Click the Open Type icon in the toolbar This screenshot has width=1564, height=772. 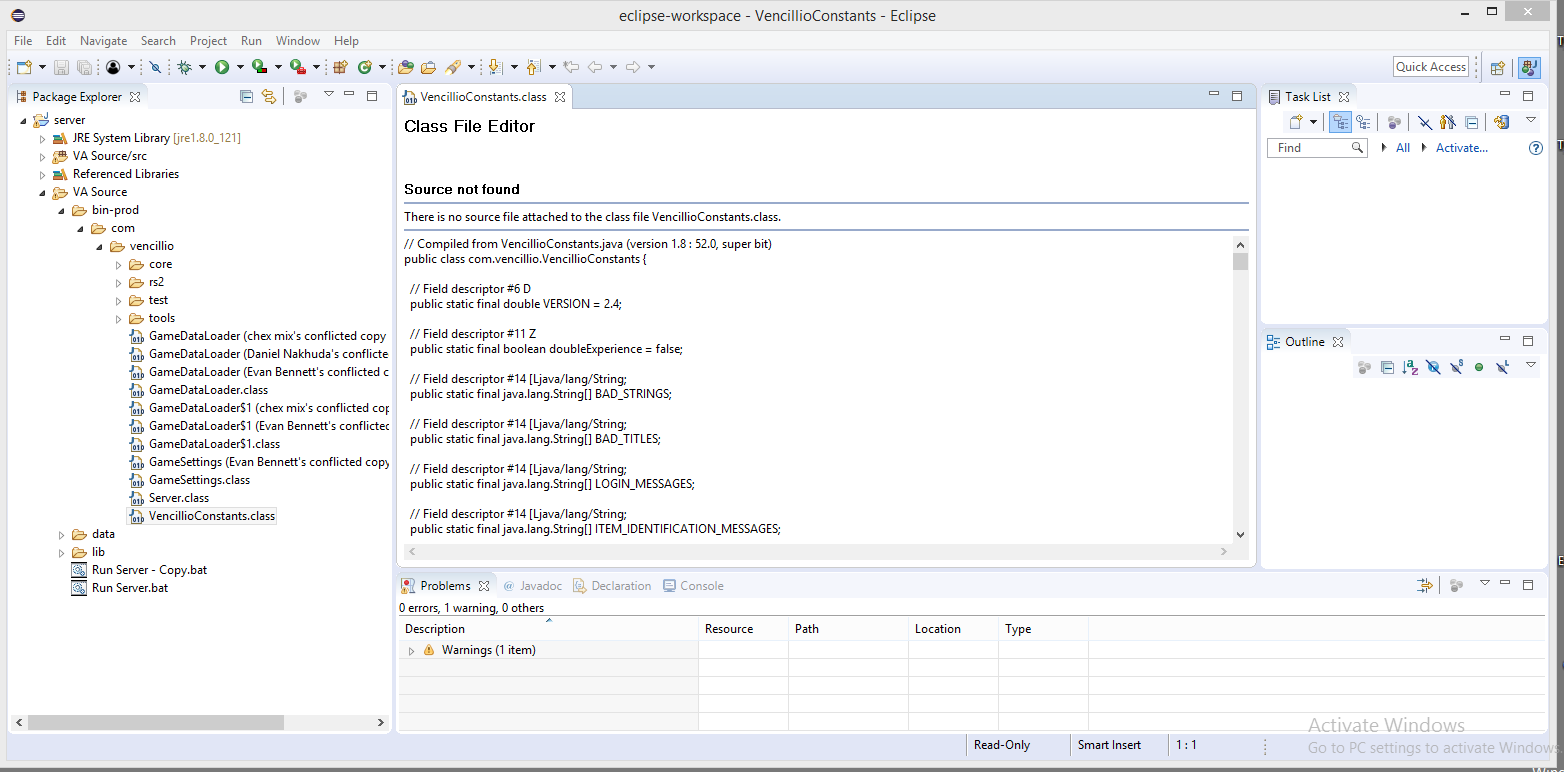click(406, 67)
